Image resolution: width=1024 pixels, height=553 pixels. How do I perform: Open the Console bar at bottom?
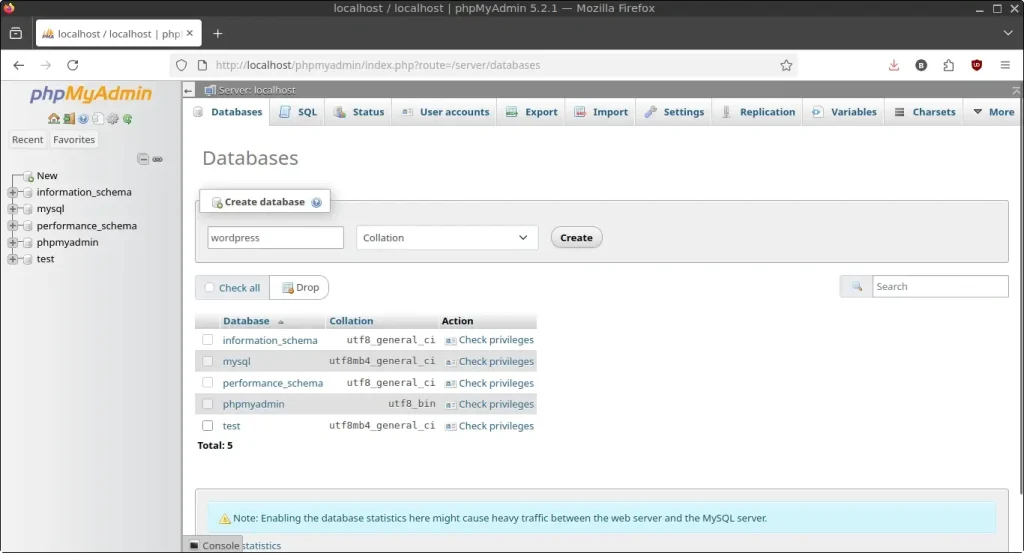pyautogui.click(x=214, y=545)
